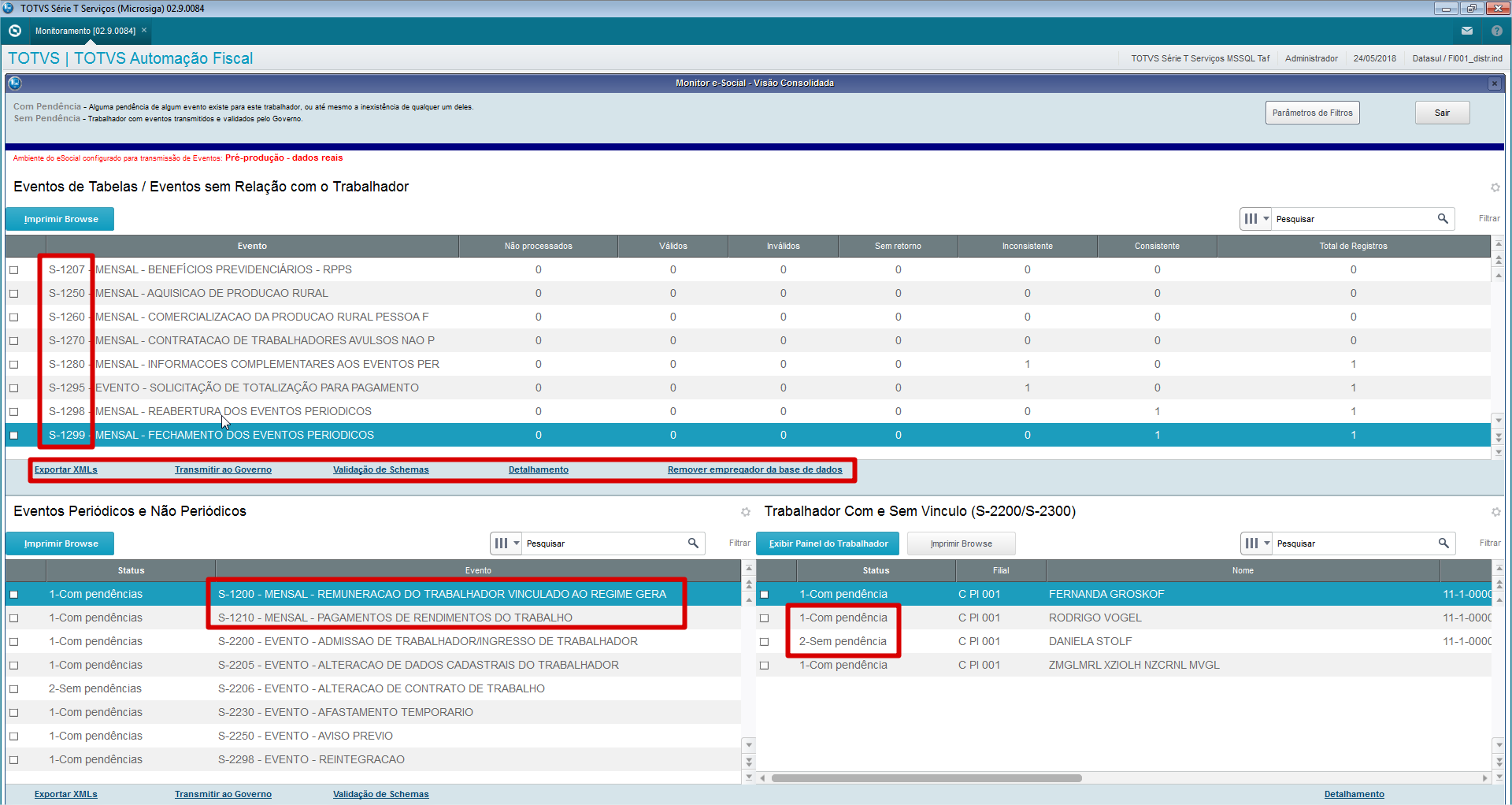1512x805 pixels.
Task: Click the Monitor e-Social window icon
Action: click(x=15, y=83)
